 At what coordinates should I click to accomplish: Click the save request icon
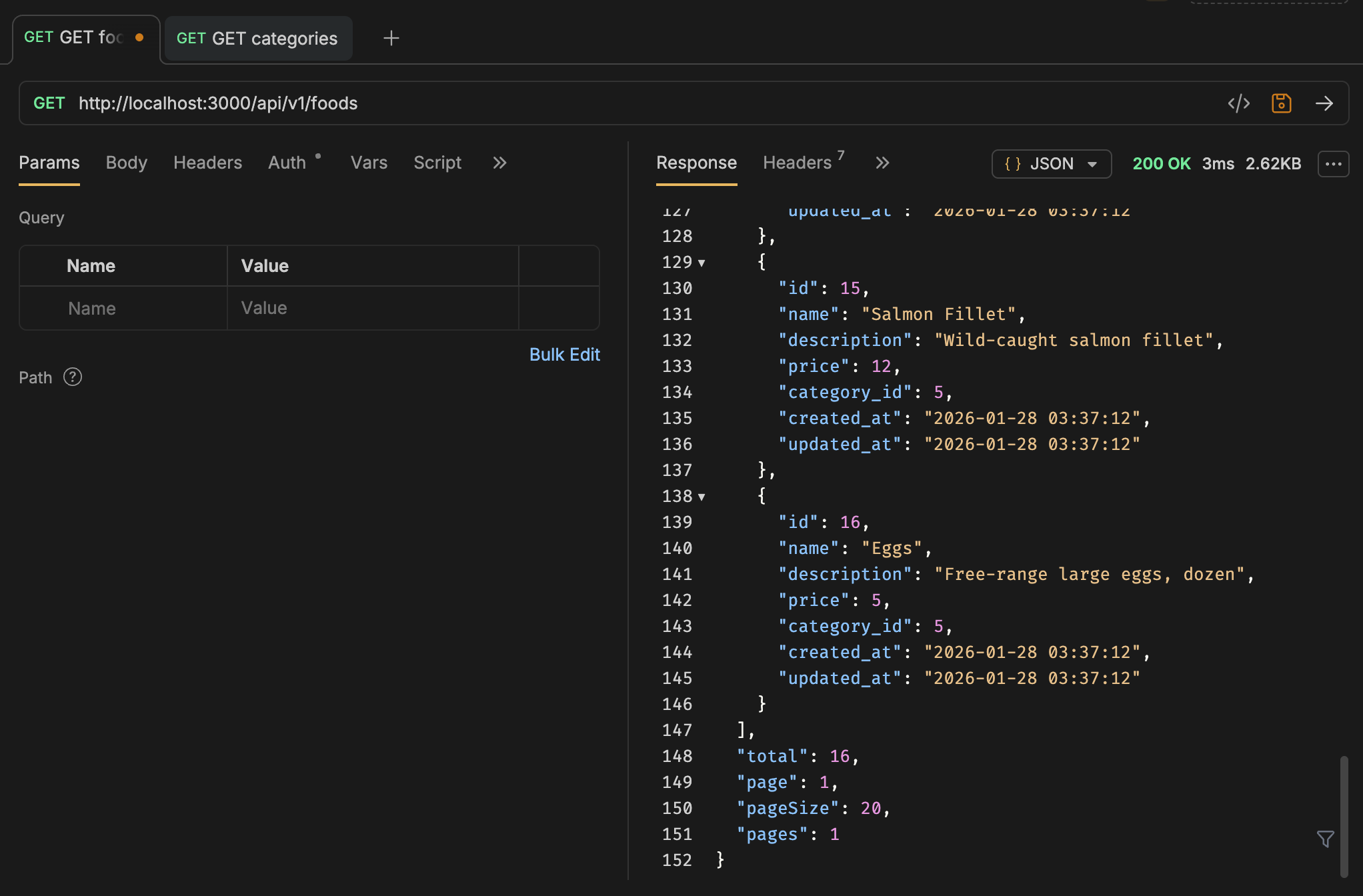(1281, 103)
